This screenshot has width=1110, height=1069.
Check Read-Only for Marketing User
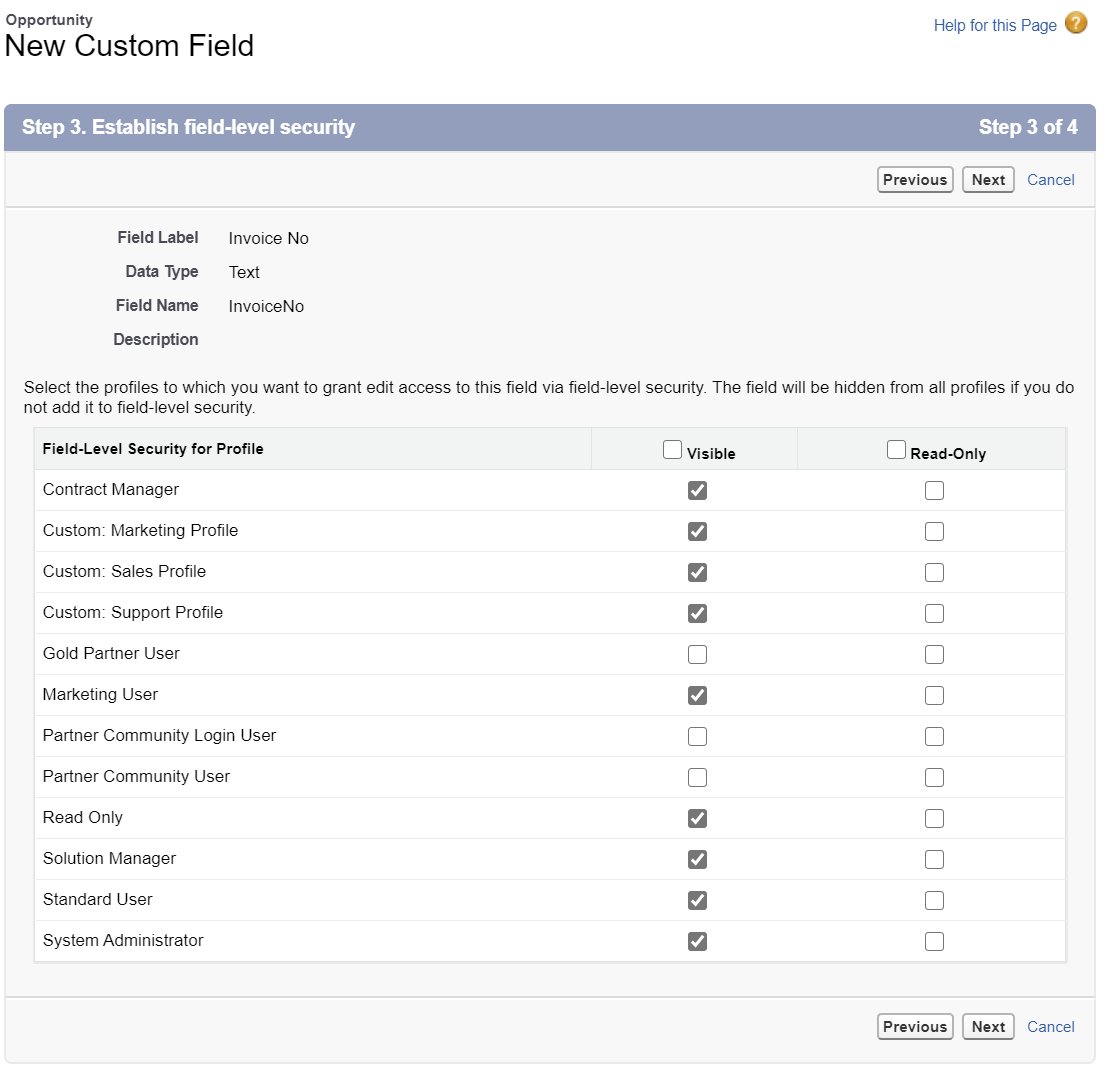coord(934,696)
